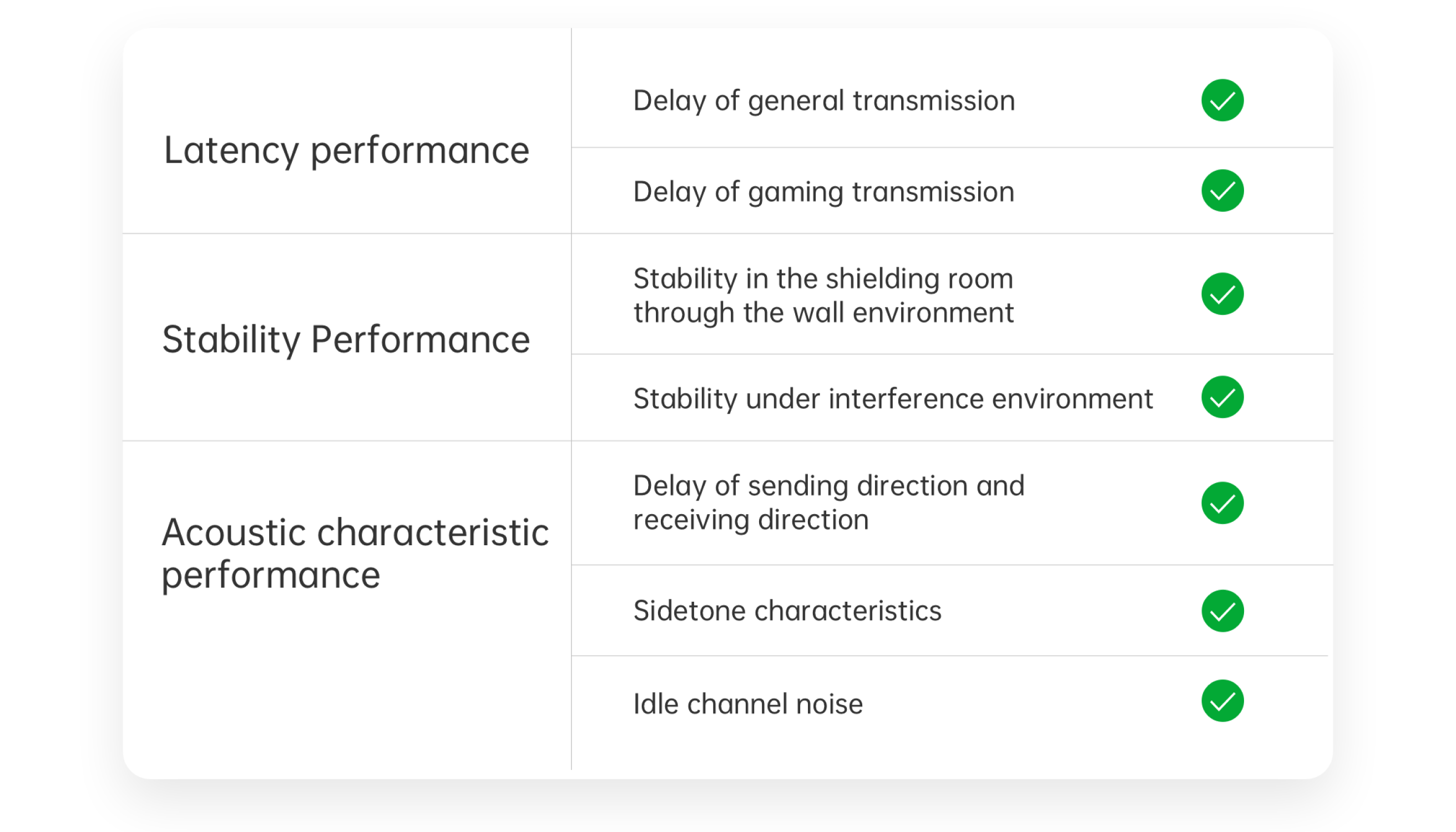Click the "Idle channel noise" text
Image resolution: width=1456 pixels, height=832 pixels.
748,704
